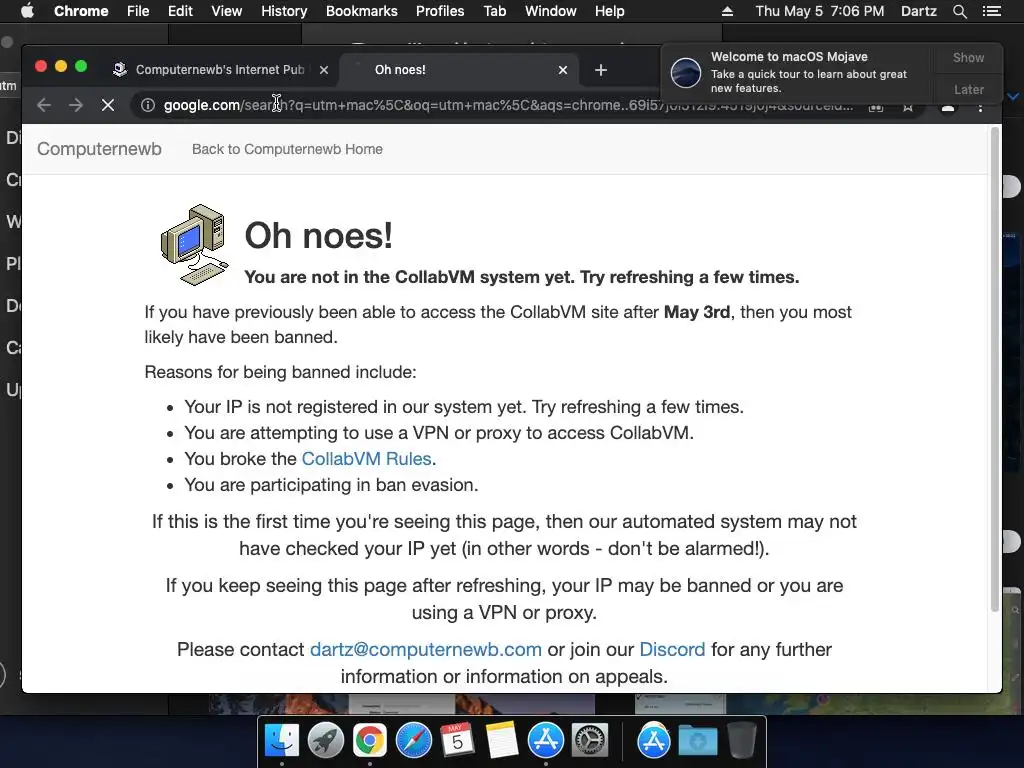1024x768 pixels.
Task: Open the Chrome application menu
Action: (81, 11)
